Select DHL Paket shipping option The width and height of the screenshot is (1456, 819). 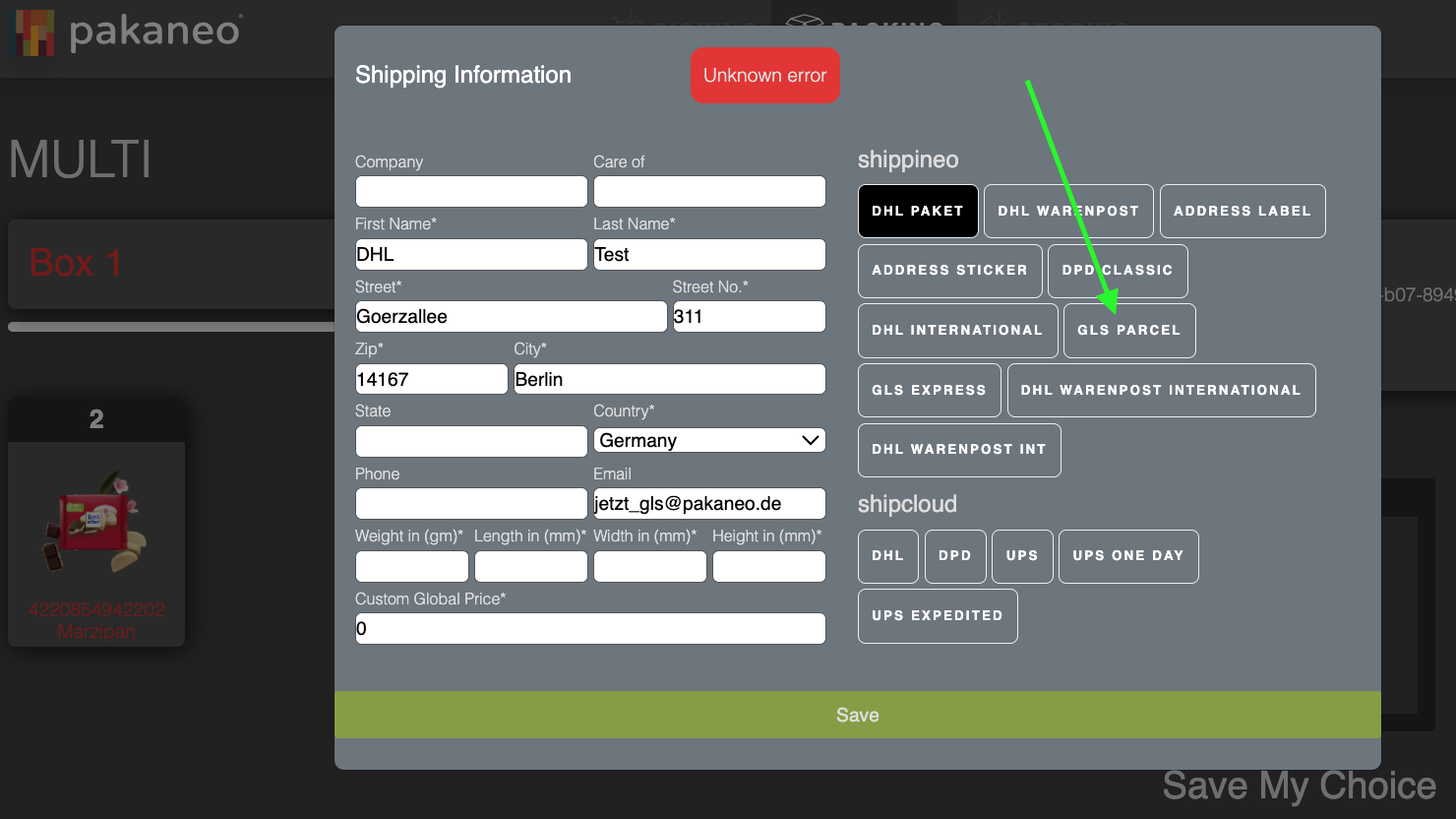pos(918,211)
